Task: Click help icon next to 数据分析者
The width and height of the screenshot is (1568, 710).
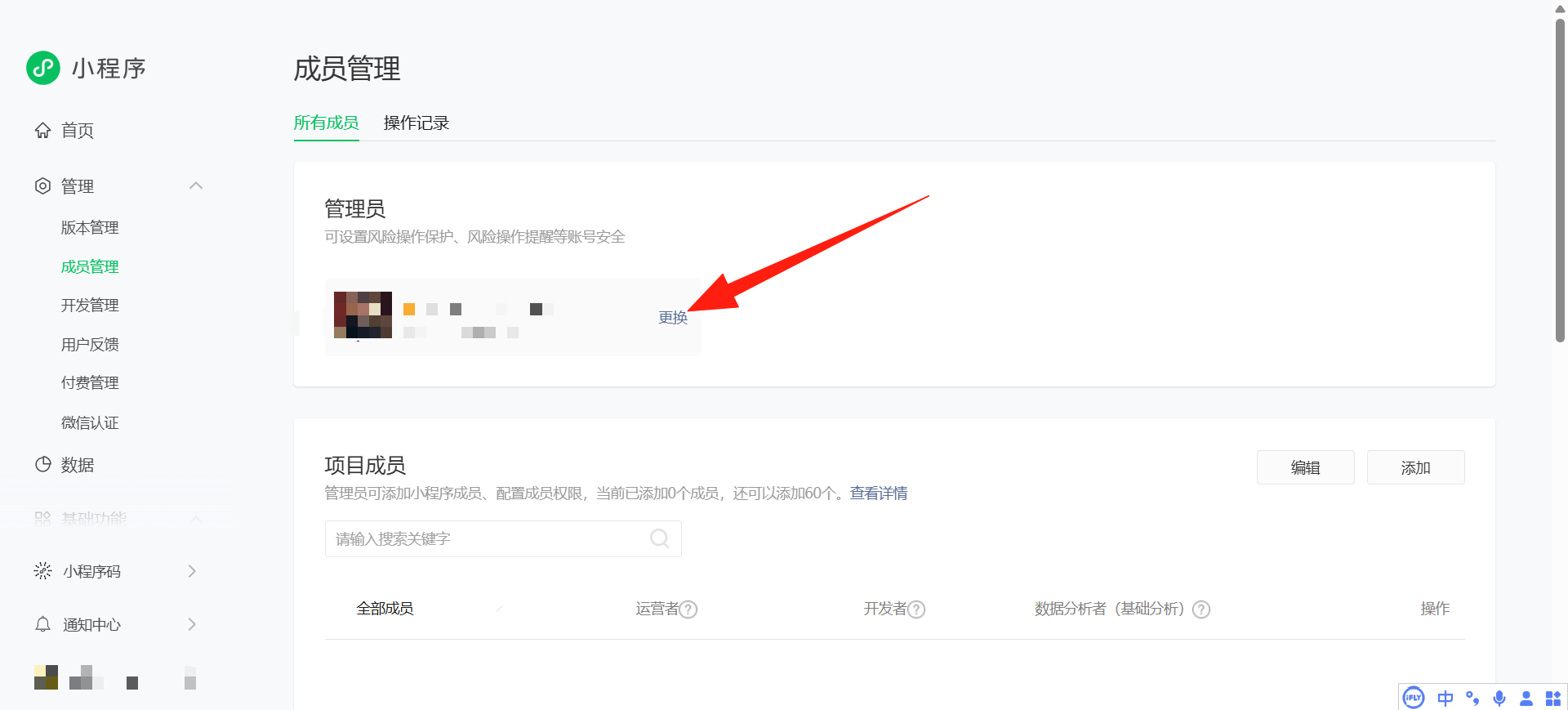Action: (x=1200, y=610)
